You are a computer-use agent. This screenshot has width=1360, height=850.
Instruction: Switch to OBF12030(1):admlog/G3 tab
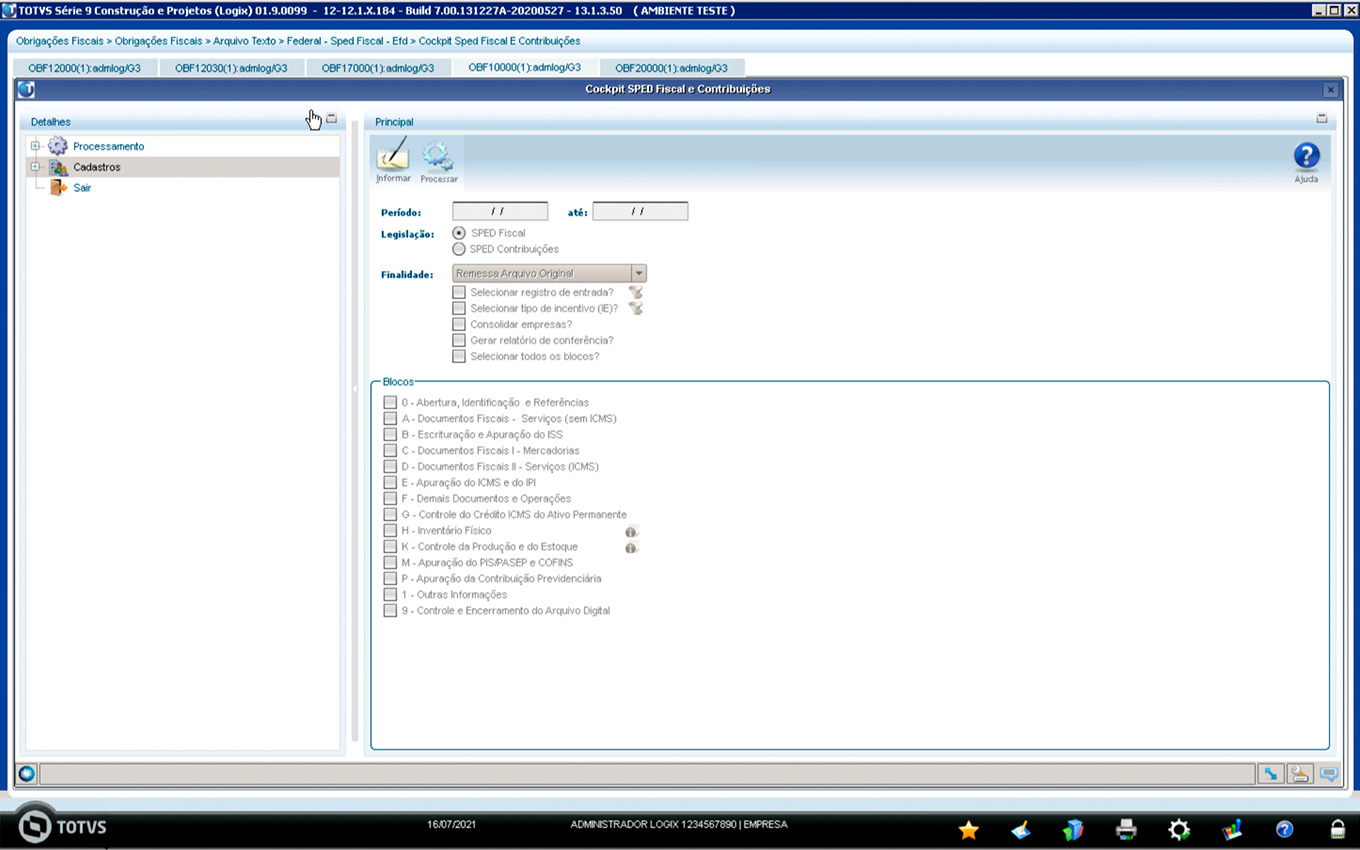(x=231, y=68)
